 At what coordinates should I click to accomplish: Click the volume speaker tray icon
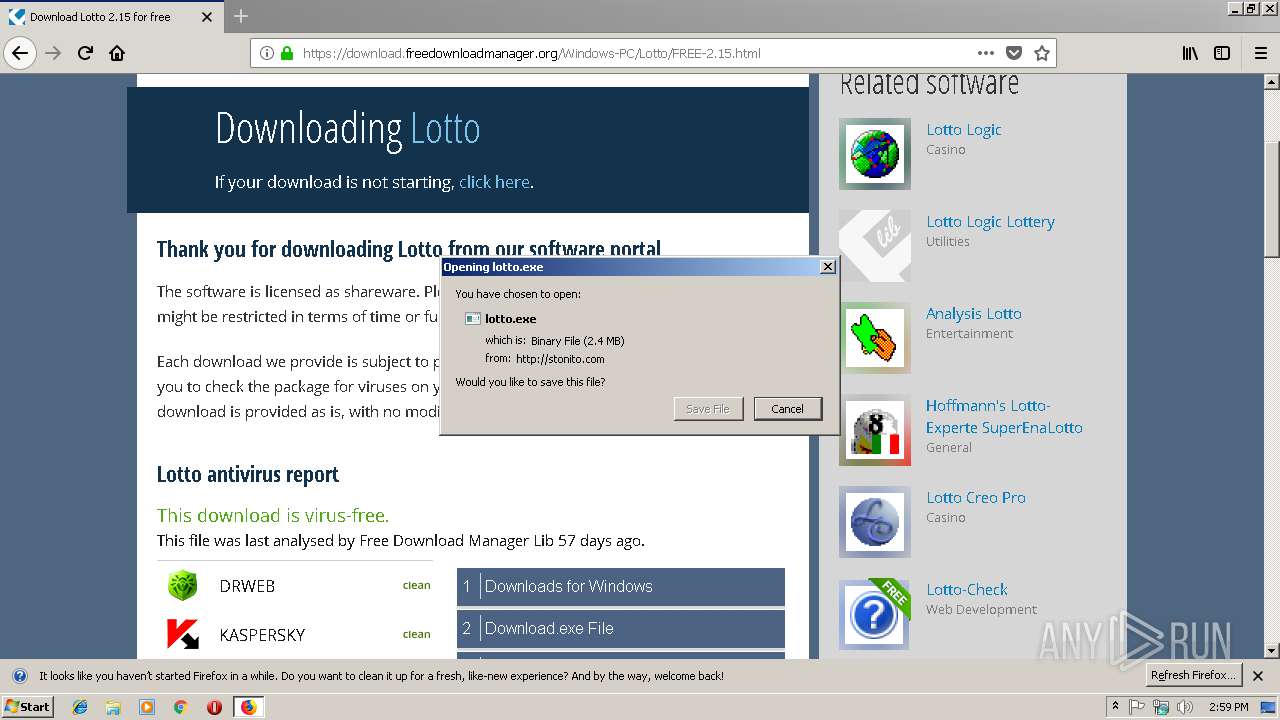1185,707
